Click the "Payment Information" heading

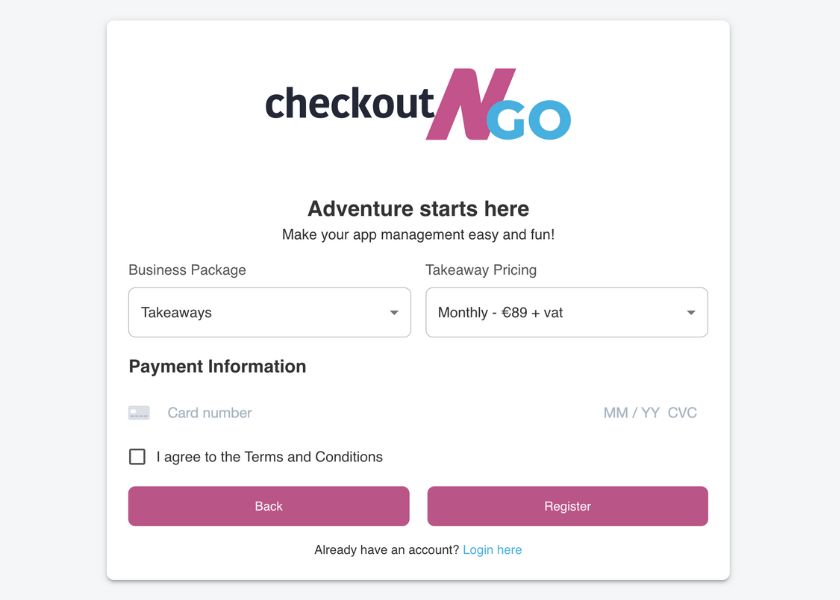pos(217,366)
